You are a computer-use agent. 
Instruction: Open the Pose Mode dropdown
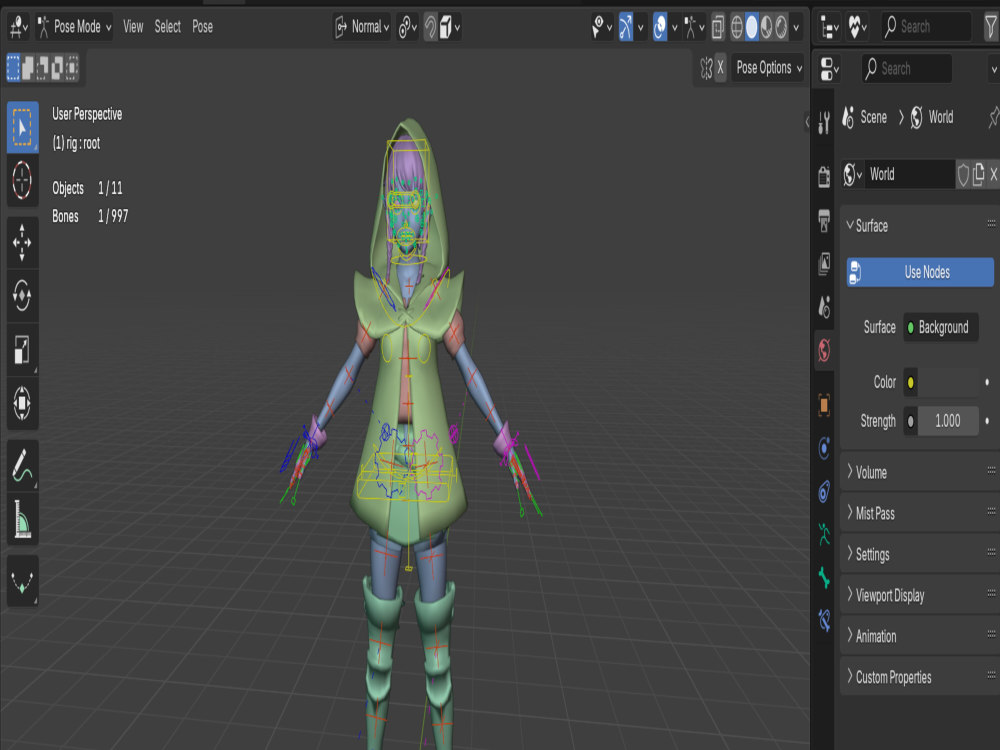click(74, 27)
